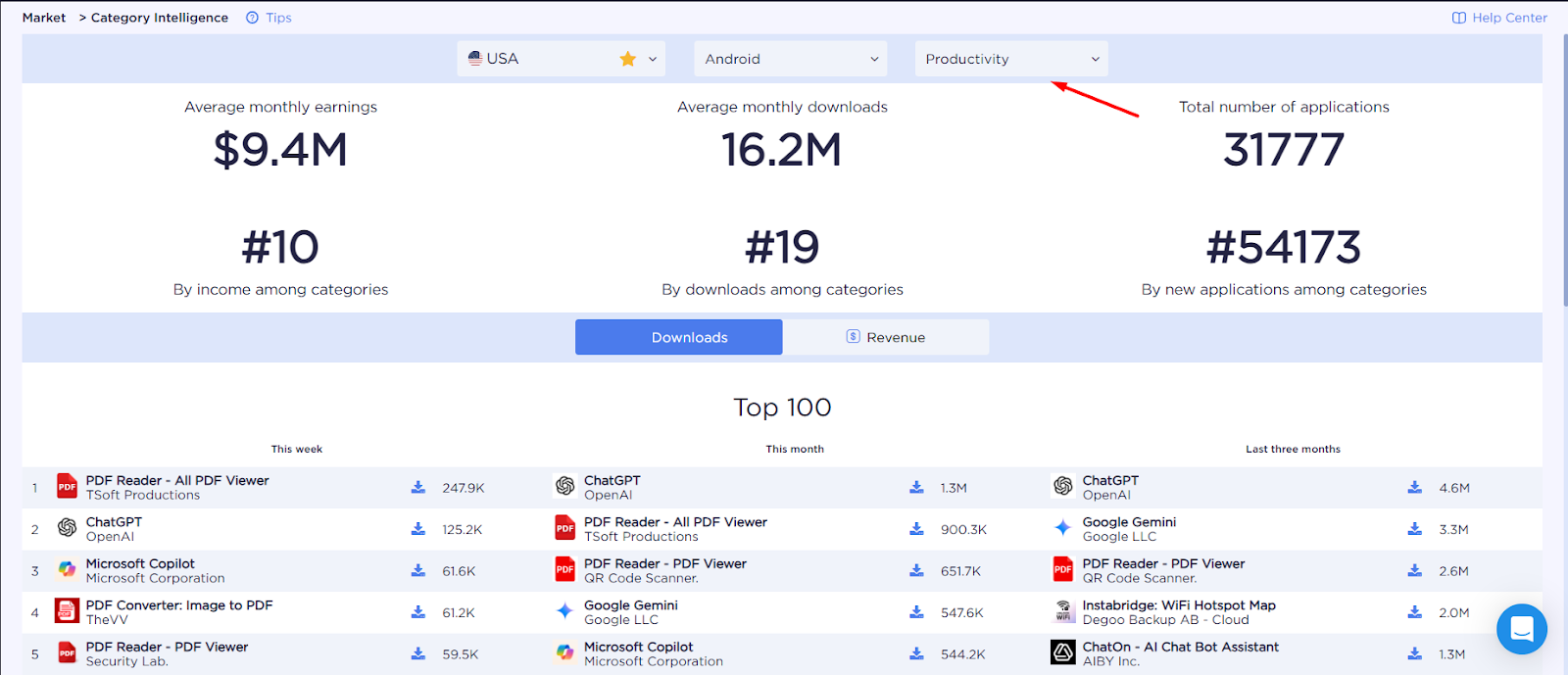Click the Market breadcrumb
Screen dimensions: 1568x675
[x=44, y=18]
